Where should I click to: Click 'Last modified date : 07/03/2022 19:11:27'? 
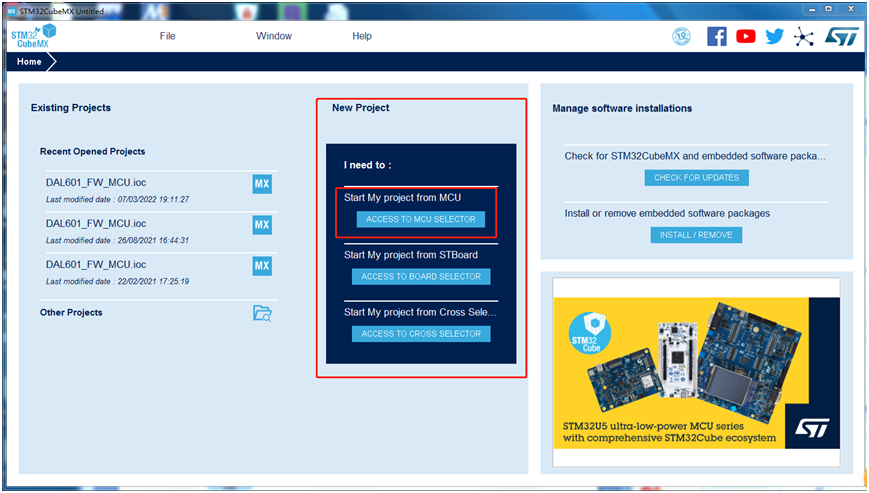pos(117,199)
